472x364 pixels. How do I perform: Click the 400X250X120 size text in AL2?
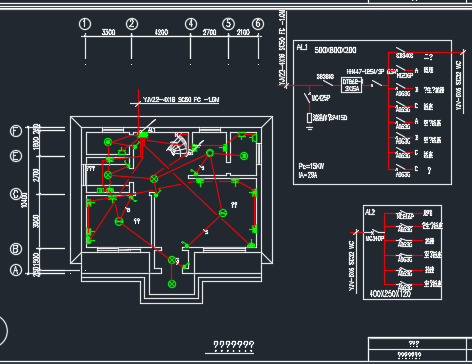pos(390,294)
